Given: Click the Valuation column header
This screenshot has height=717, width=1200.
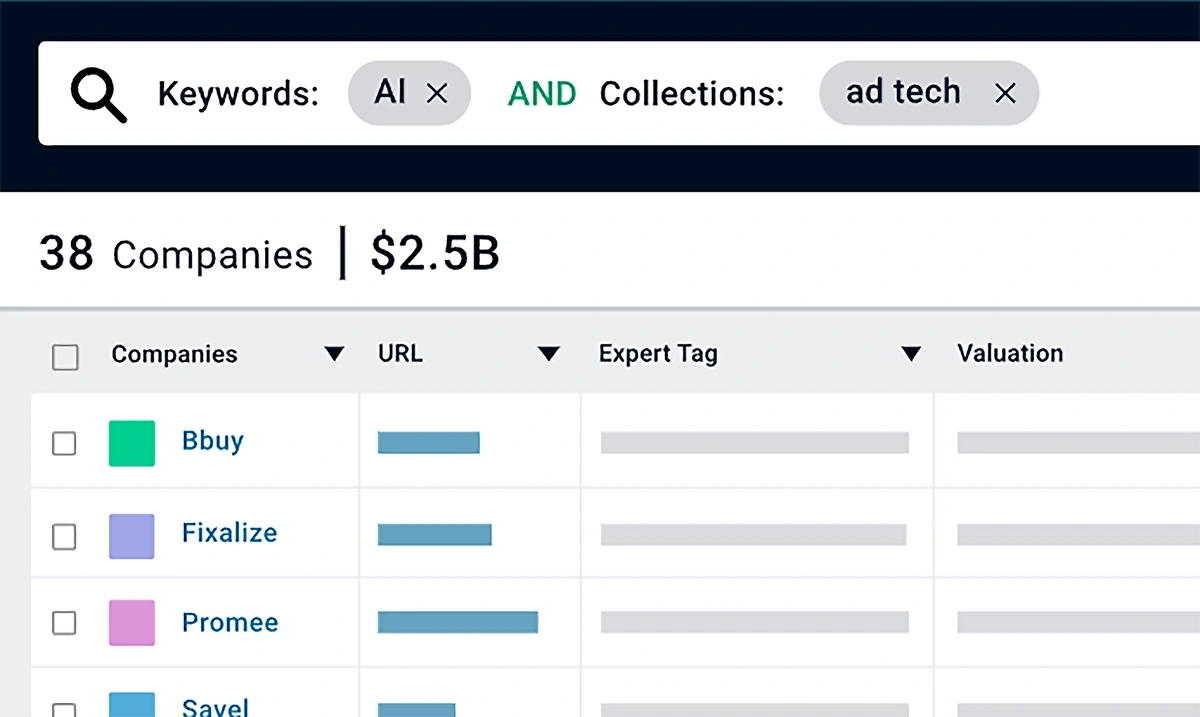Looking at the screenshot, I should [x=1010, y=353].
